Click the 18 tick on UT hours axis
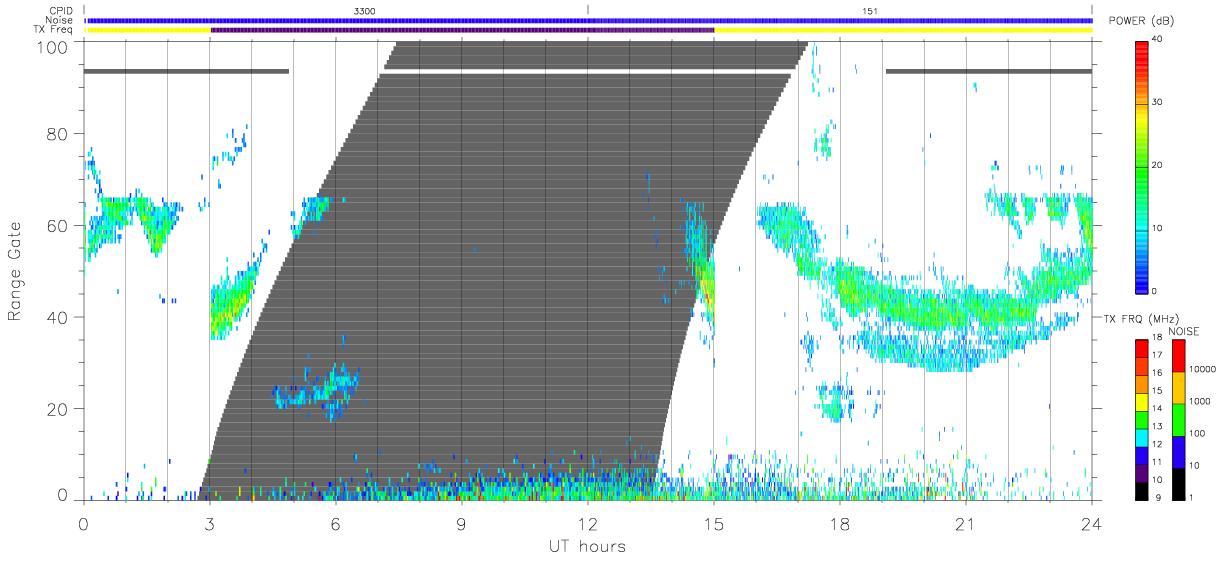The width and height of the screenshot is (1228, 567). 840,523
